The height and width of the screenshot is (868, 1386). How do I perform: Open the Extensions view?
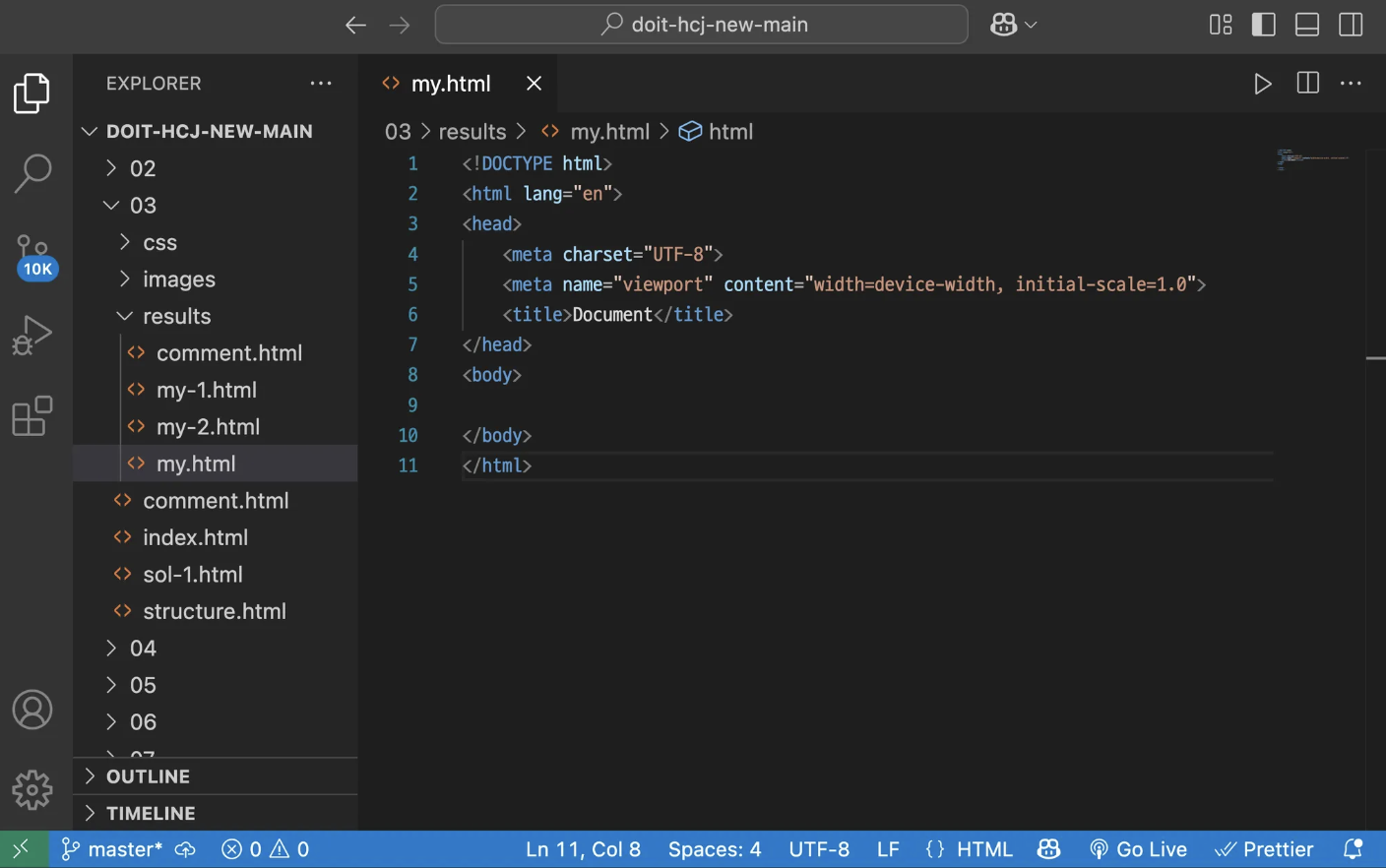click(x=32, y=416)
